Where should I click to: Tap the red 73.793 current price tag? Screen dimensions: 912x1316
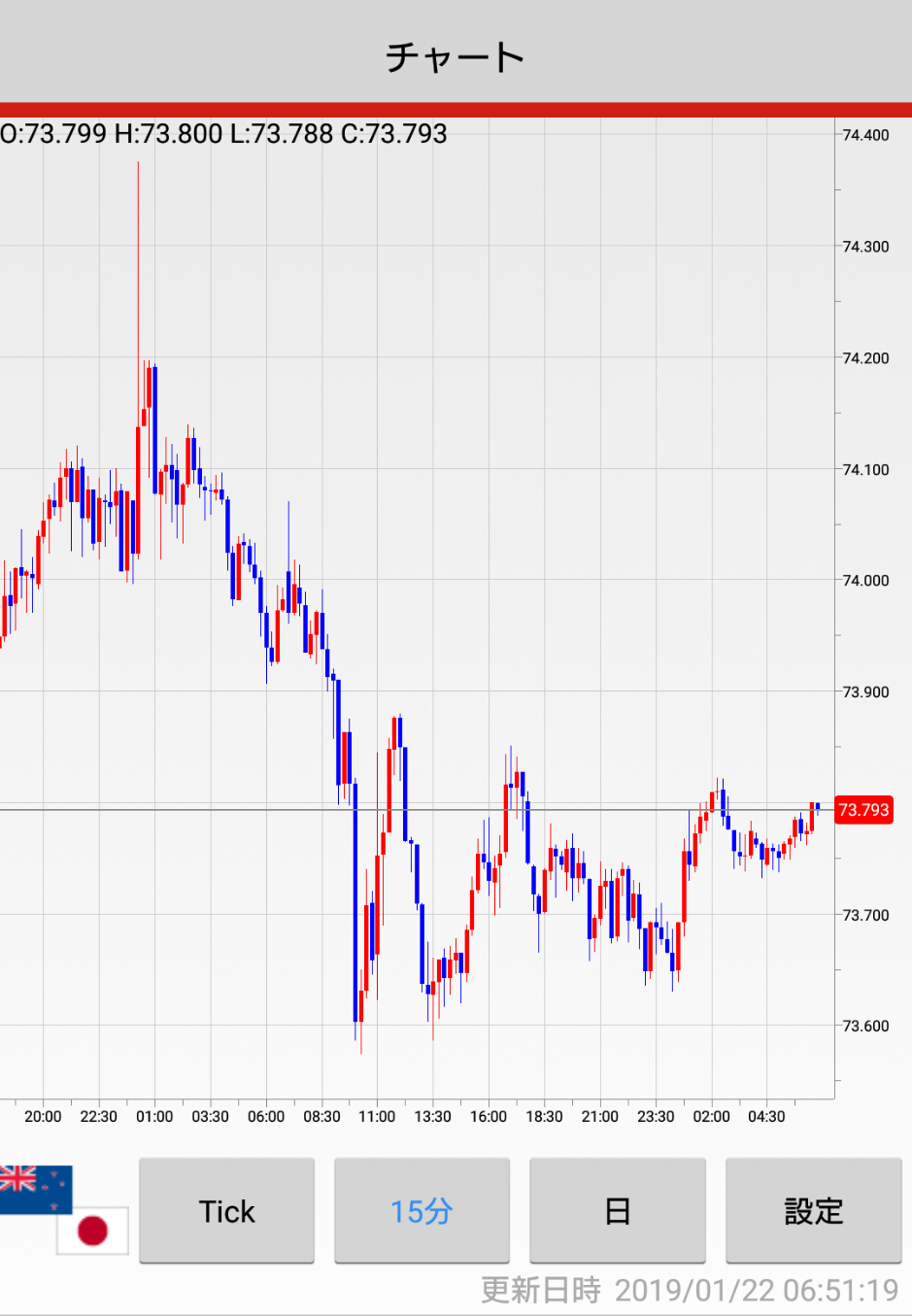point(863,810)
